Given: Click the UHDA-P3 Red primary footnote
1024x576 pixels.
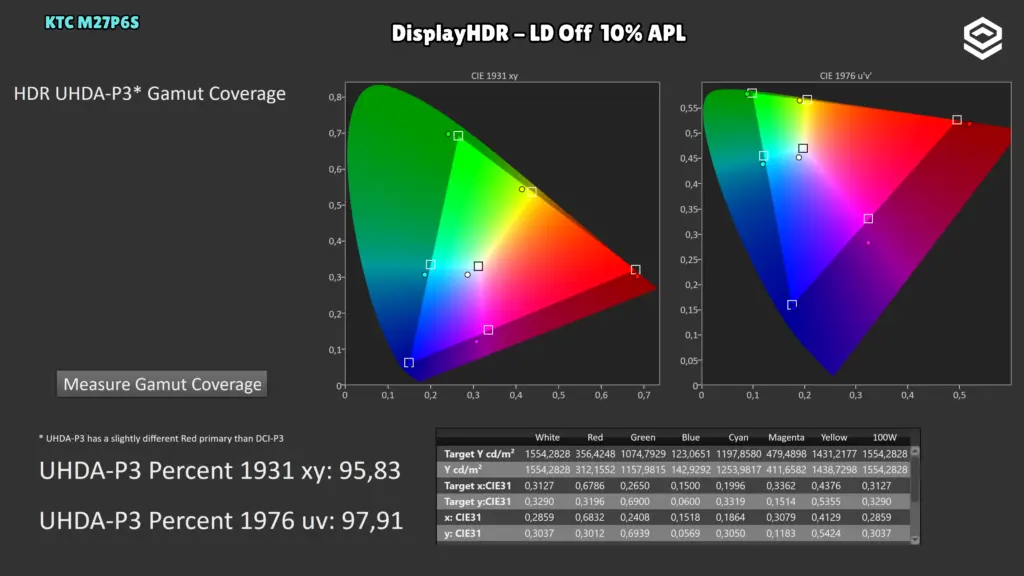Looking at the screenshot, I should (161, 438).
